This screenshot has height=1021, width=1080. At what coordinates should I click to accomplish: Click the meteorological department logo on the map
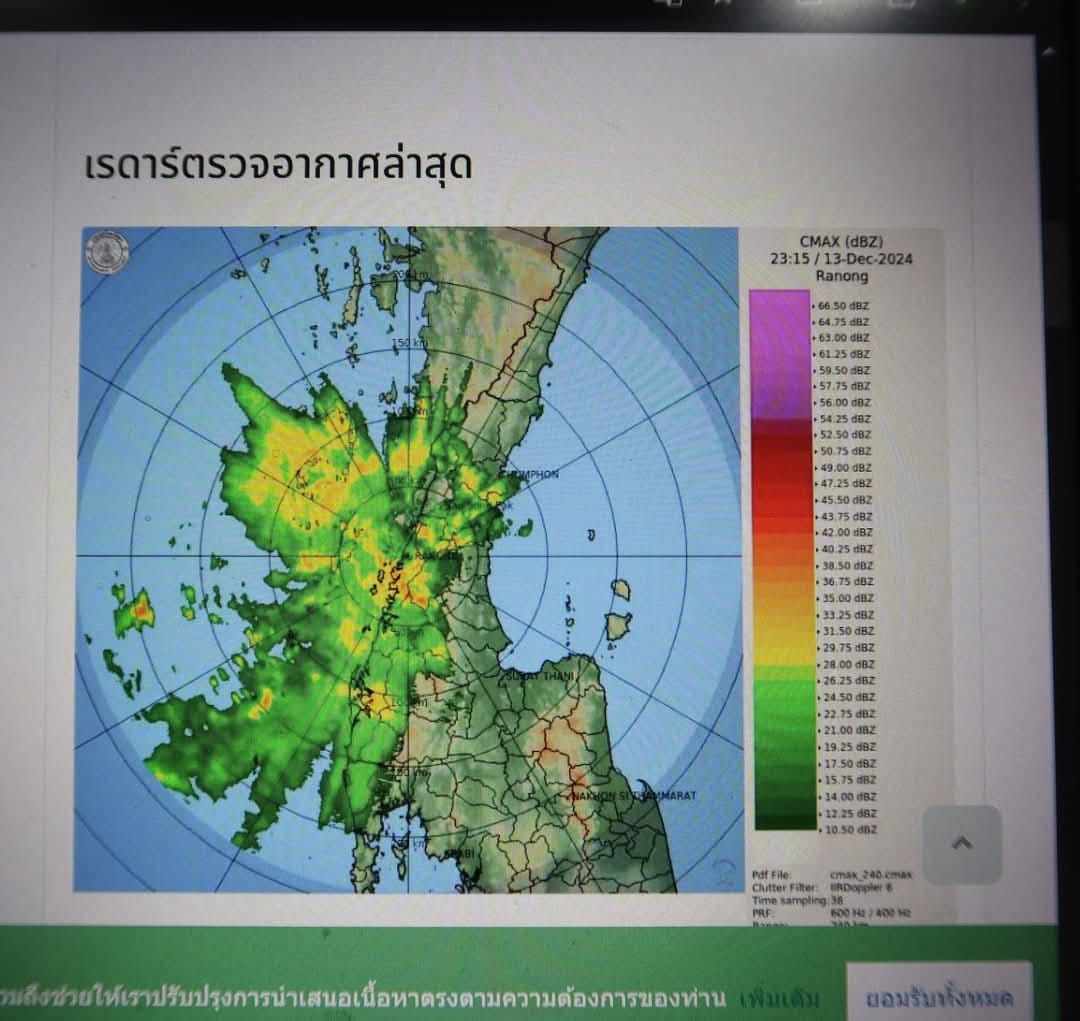tap(106, 252)
